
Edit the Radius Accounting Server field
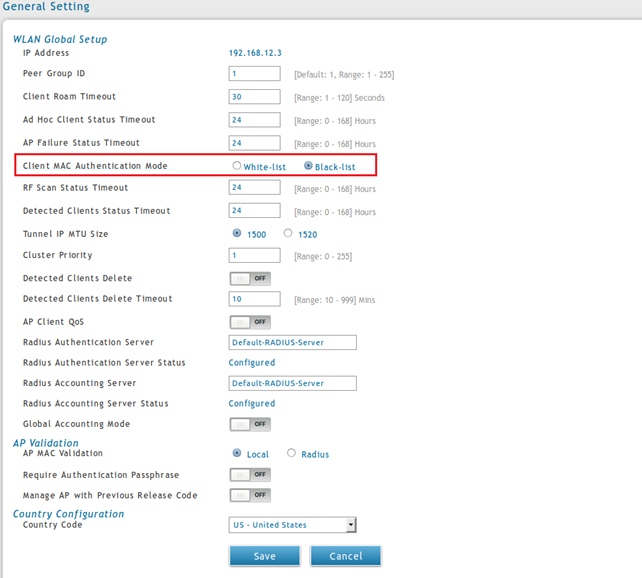[x=292, y=383]
